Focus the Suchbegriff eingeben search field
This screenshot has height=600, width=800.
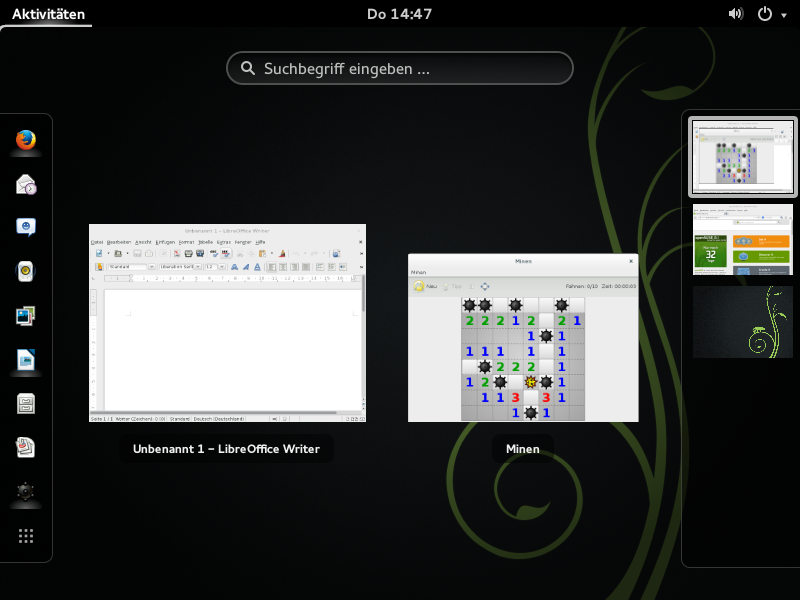400,68
